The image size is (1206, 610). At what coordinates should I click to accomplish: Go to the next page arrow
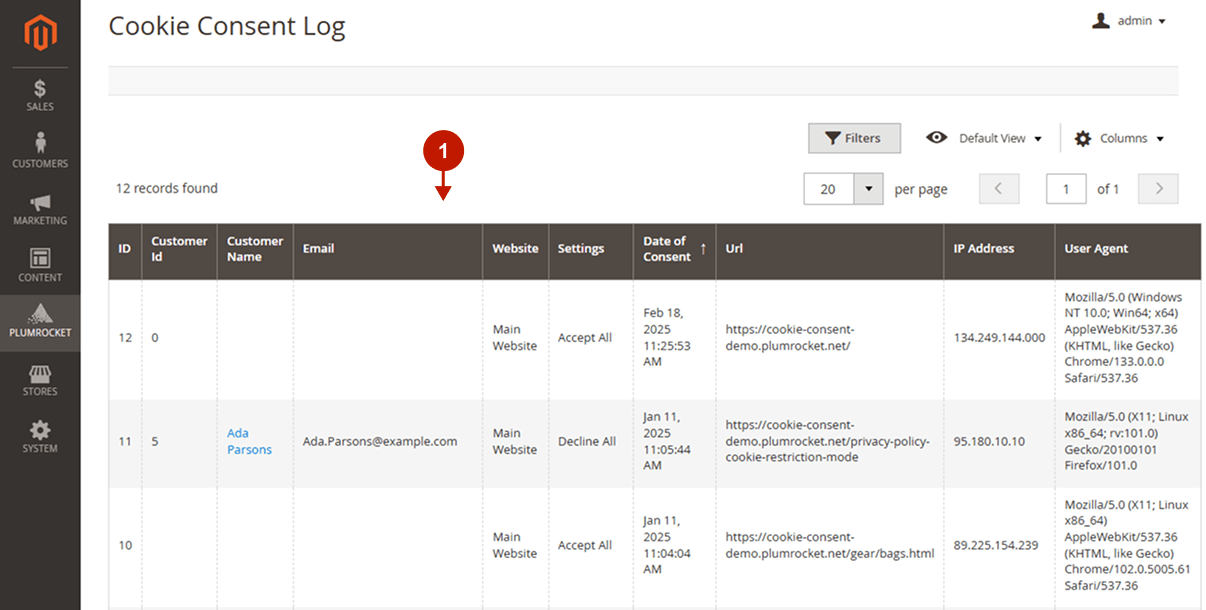[x=1158, y=189]
